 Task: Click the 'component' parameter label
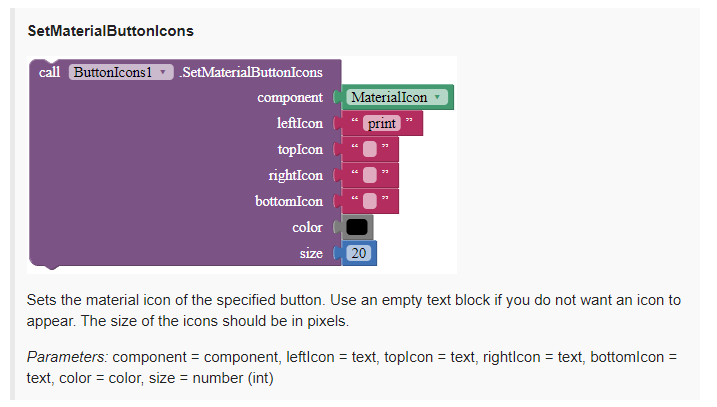290,98
